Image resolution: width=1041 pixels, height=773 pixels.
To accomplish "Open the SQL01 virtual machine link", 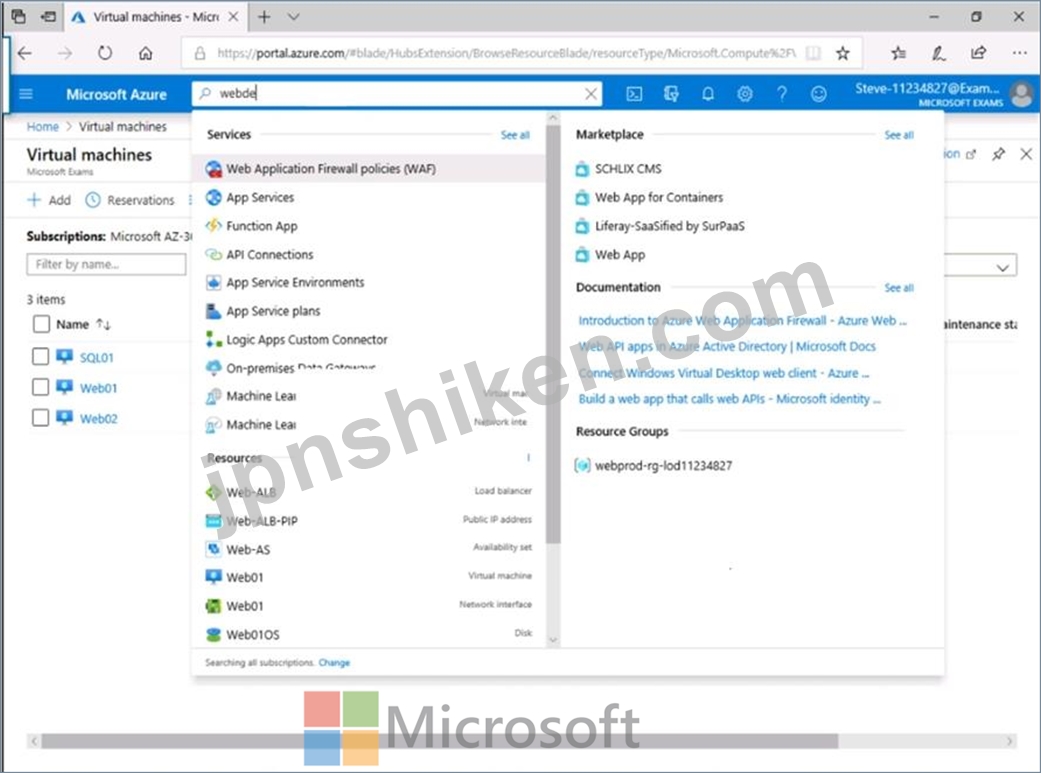I will point(96,357).
